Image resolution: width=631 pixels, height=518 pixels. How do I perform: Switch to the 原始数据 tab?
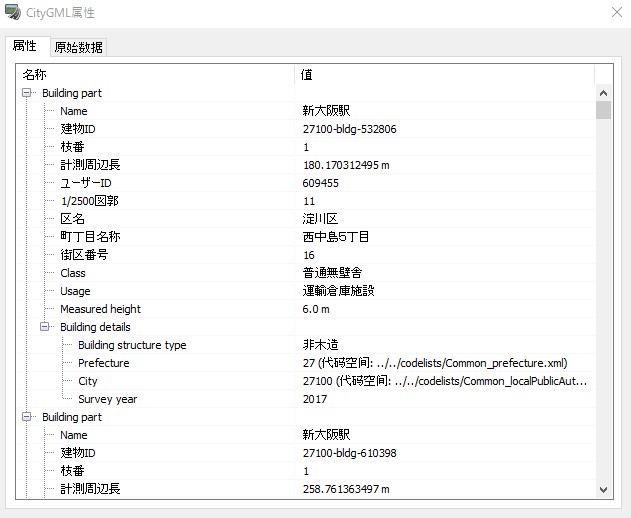[78, 47]
